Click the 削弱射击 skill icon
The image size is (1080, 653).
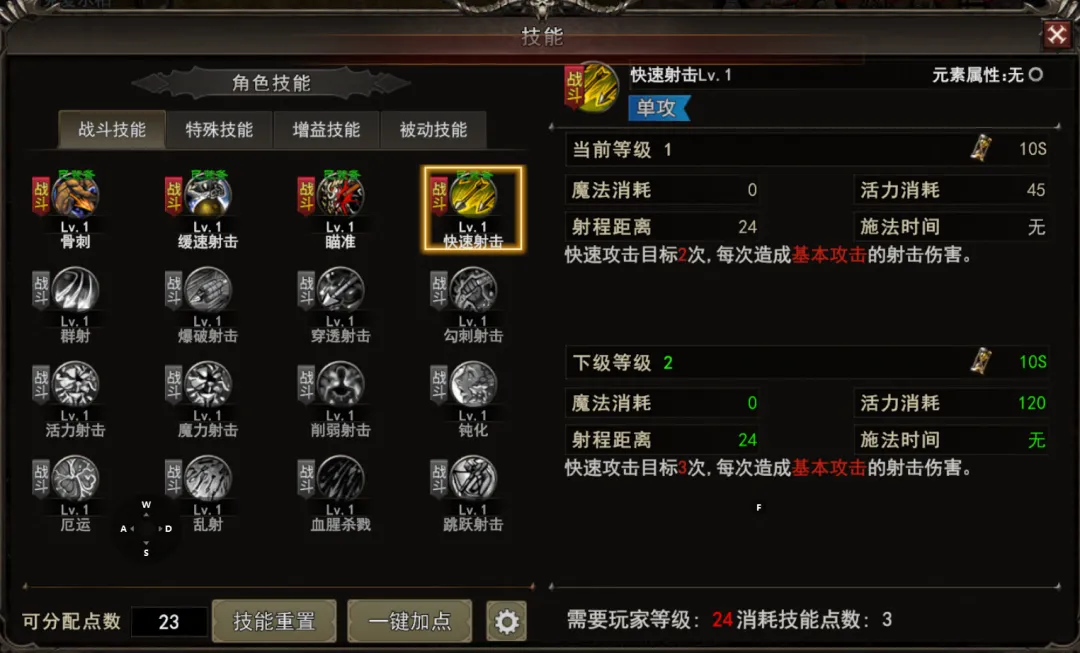click(x=340, y=384)
